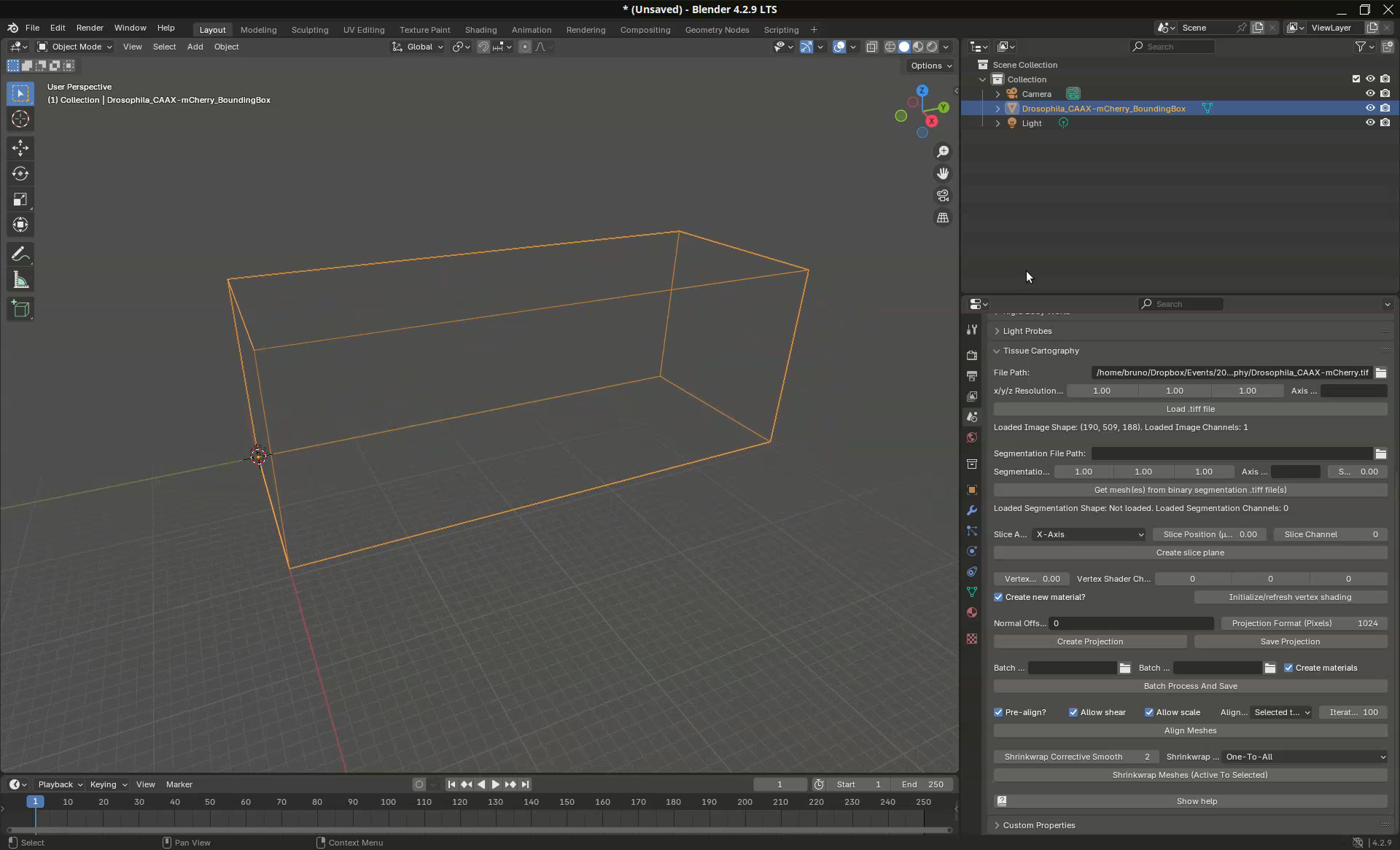Viewport: 1400px width, 850px height.
Task: Click the Load .tiff file button
Action: click(x=1190, y=409)
